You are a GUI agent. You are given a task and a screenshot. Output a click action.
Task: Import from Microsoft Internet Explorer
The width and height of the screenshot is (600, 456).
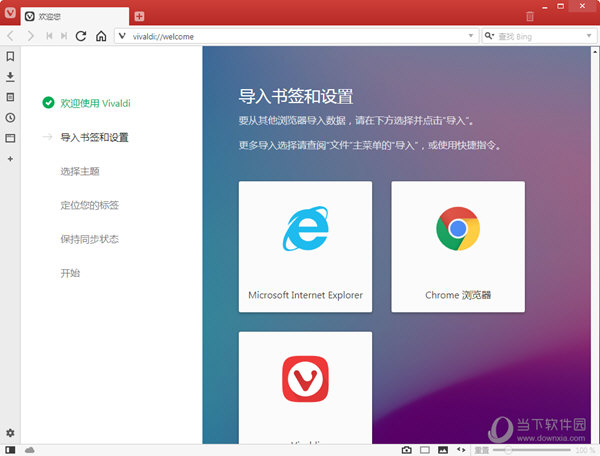tap(305, 247)
